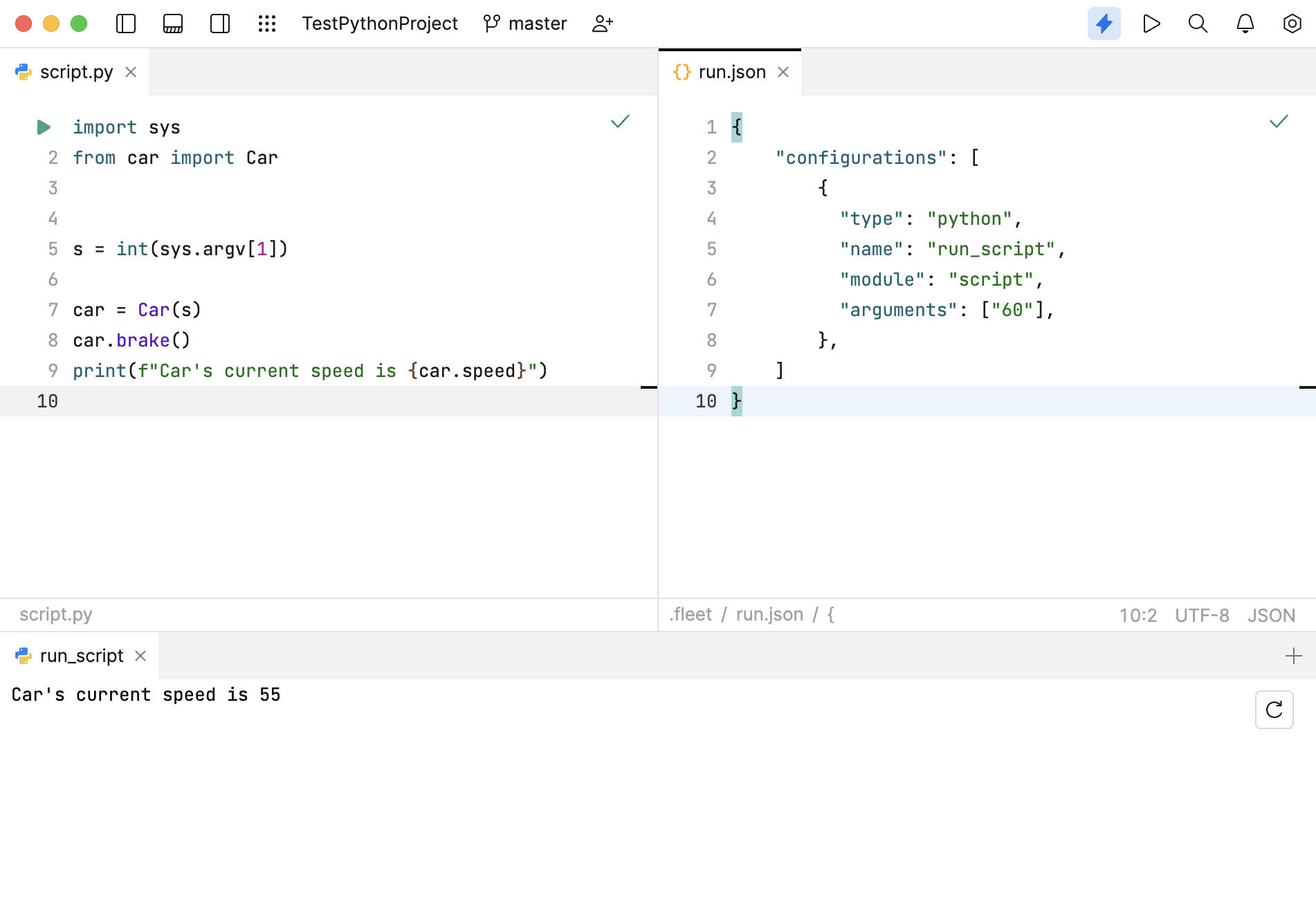Click the inspections checkmark in run.json editor
Viewport: 1316px width, 909px height.
(1277, 122)
